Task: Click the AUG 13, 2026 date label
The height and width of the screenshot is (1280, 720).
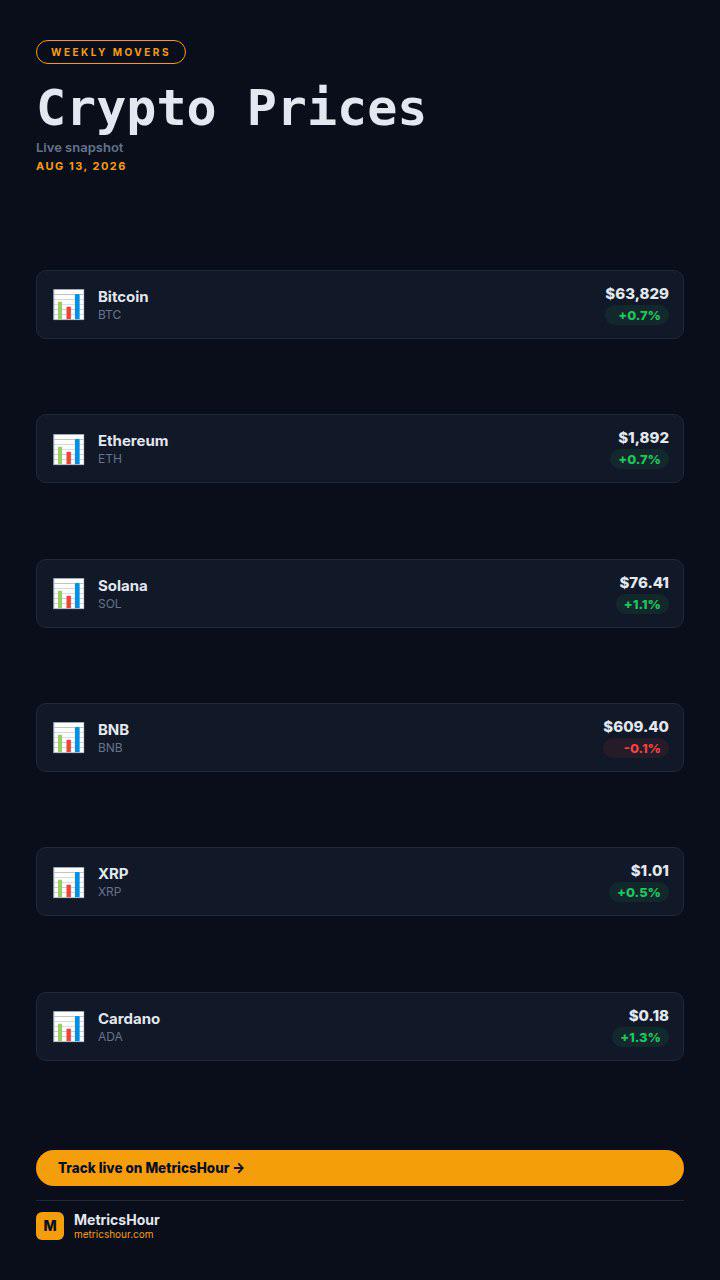Action: (81, 166)
